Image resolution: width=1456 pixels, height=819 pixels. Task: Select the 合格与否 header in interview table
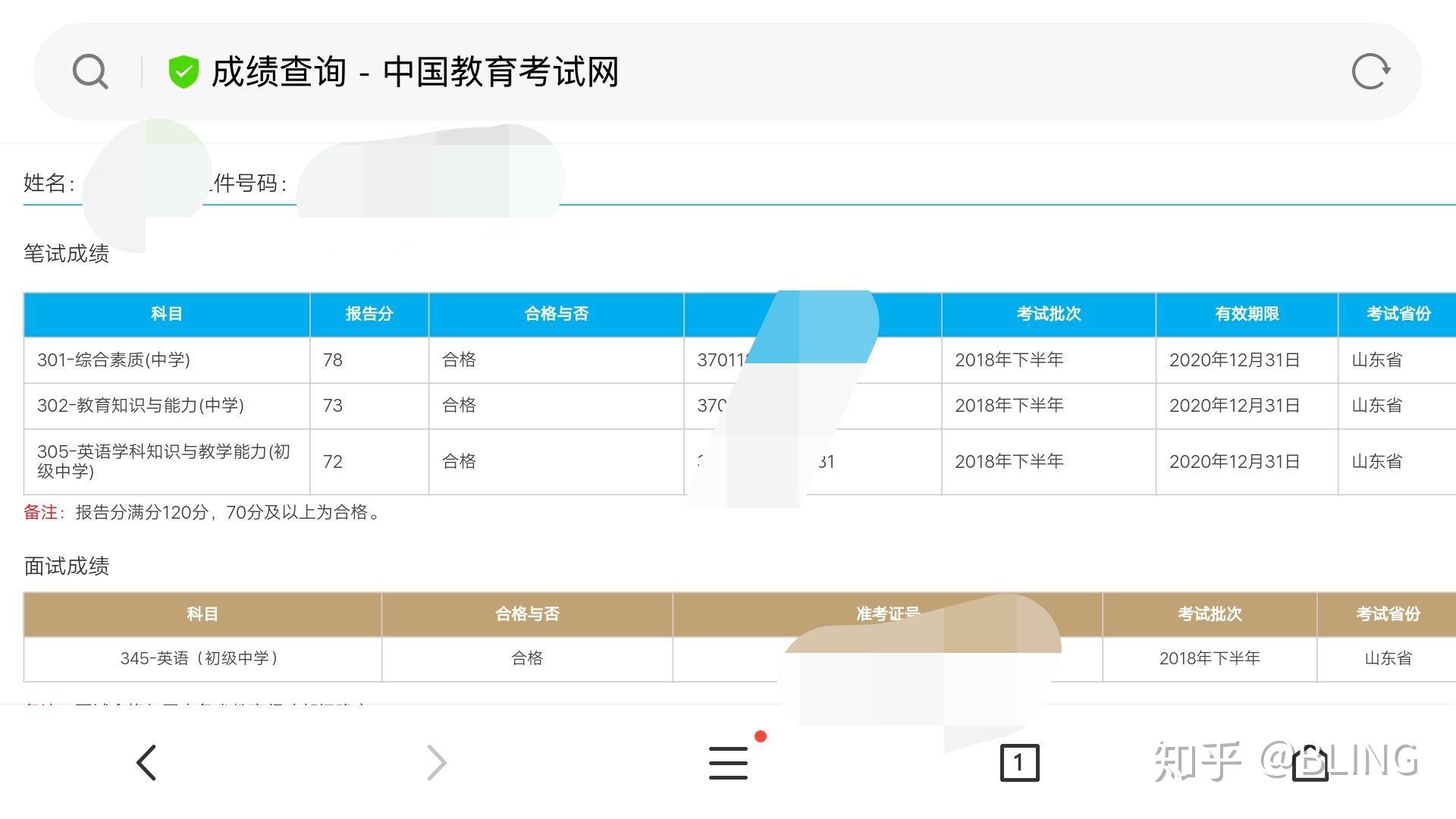[527, 614]
